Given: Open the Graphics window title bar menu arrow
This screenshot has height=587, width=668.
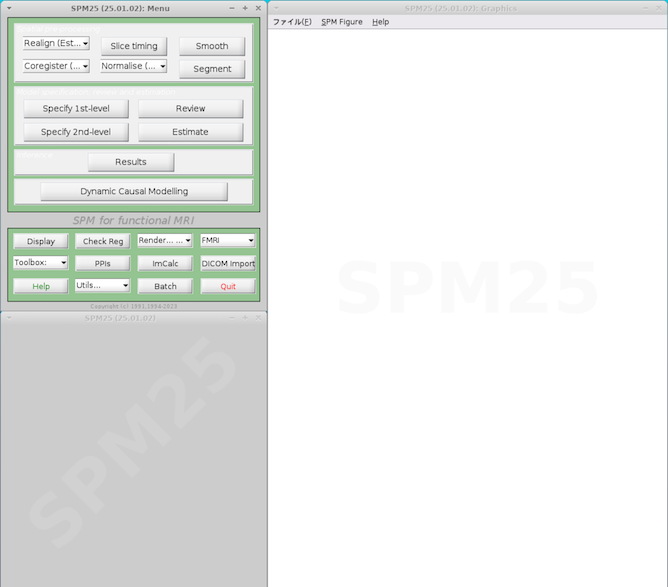Looking at the screenshot, I should 276,8.
